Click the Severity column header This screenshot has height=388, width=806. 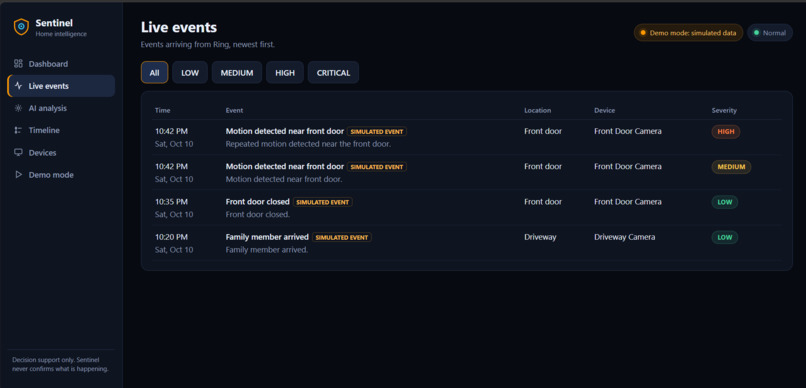pyautogui.click(x=724, y=110)
